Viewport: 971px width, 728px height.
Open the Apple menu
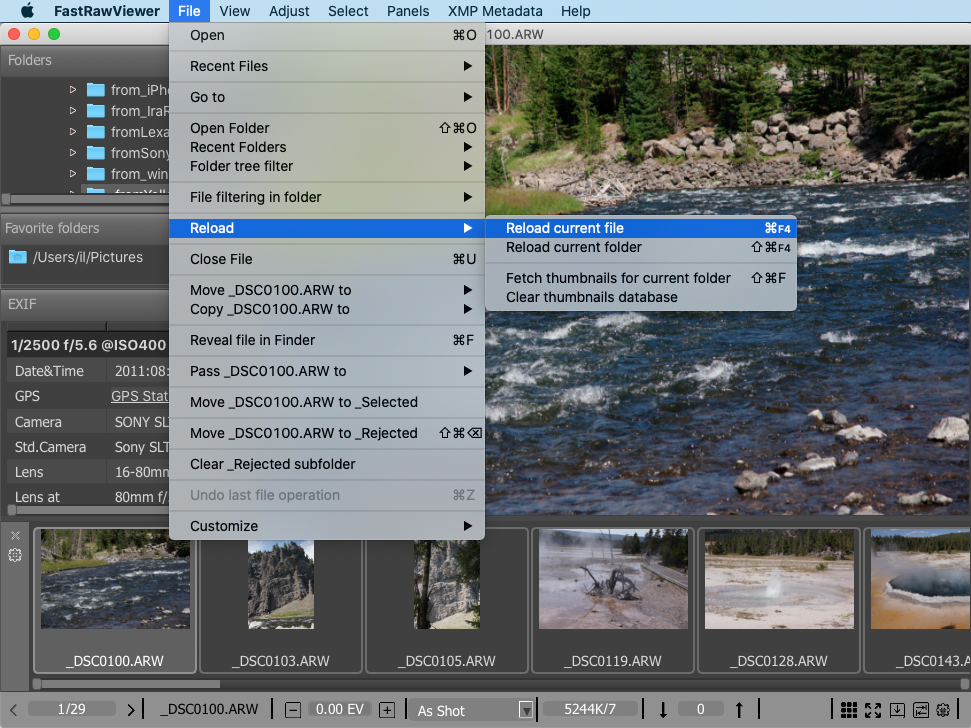click(x=27, y=11)
